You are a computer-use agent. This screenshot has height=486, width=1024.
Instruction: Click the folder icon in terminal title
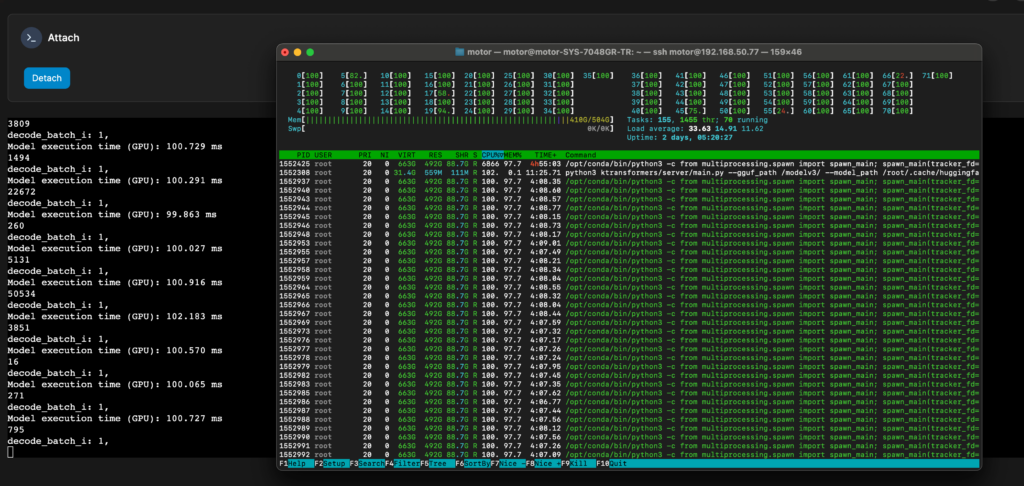pyautogui.click(x=459, y=52)
